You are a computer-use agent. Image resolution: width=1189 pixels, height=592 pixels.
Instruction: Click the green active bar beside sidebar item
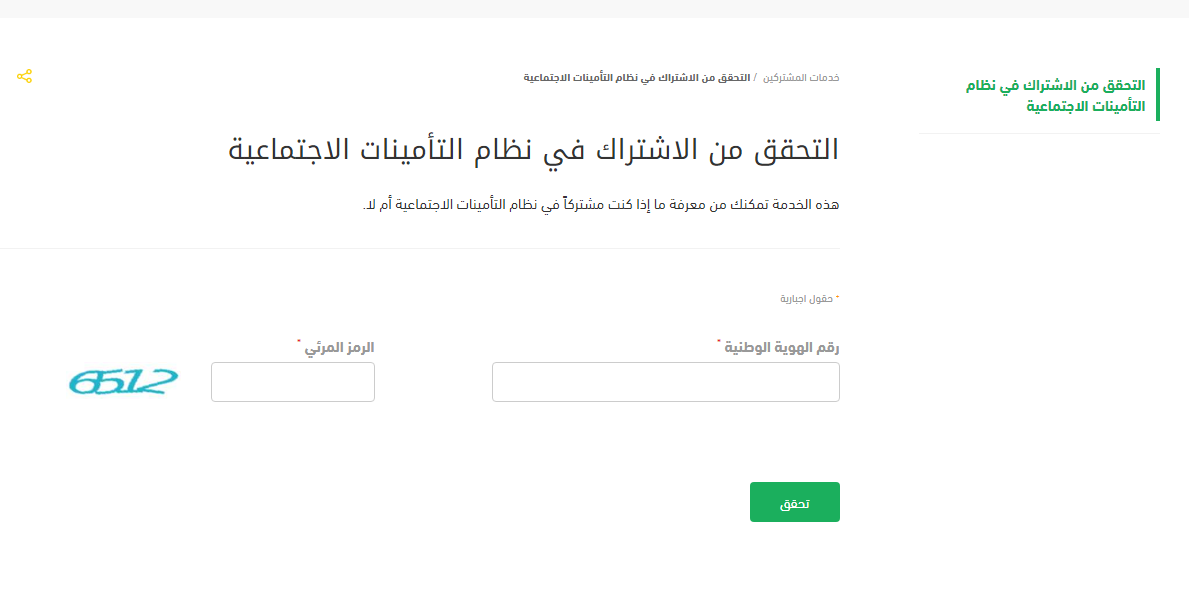point(1158,95)
